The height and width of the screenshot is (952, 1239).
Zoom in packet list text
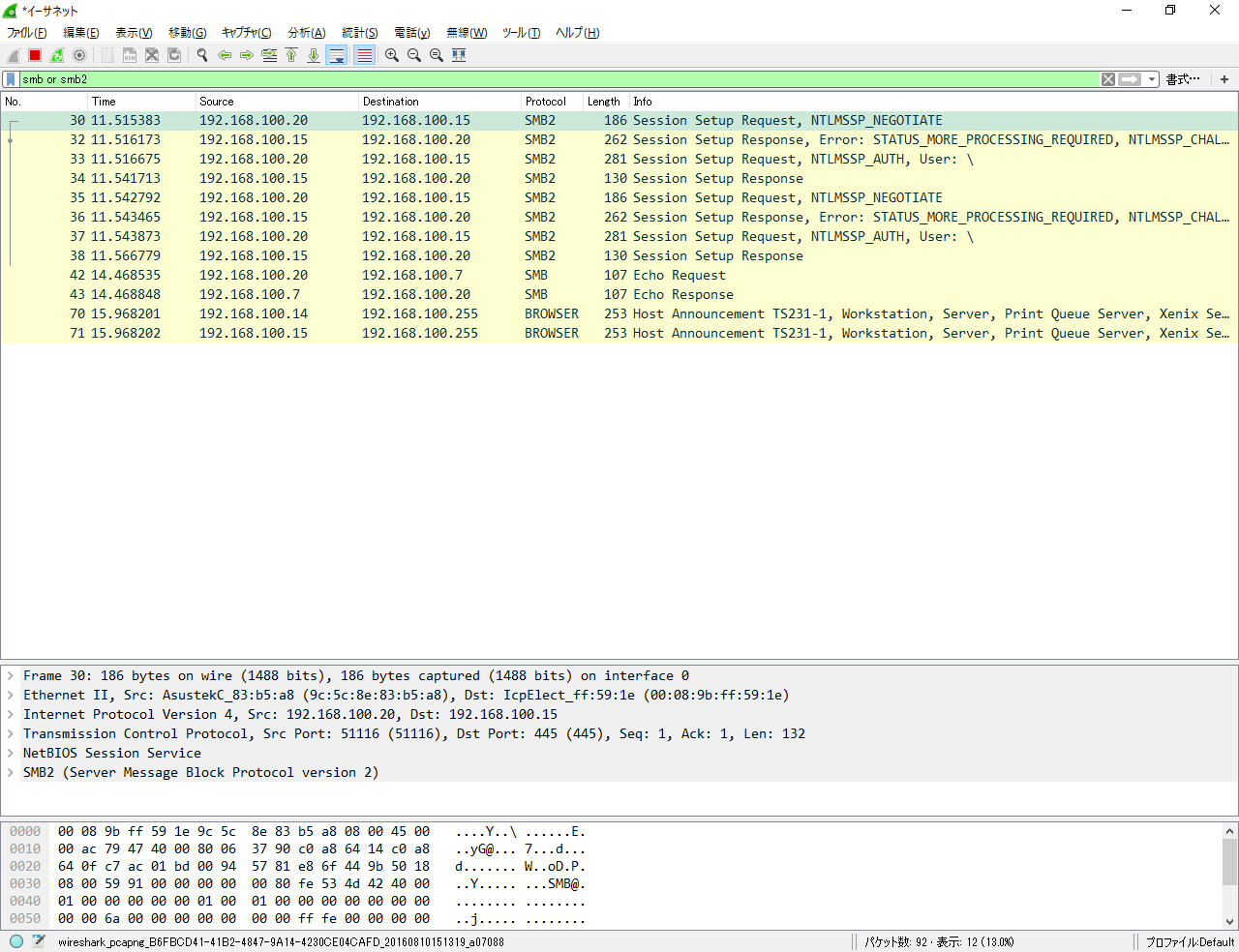[392, 55]
